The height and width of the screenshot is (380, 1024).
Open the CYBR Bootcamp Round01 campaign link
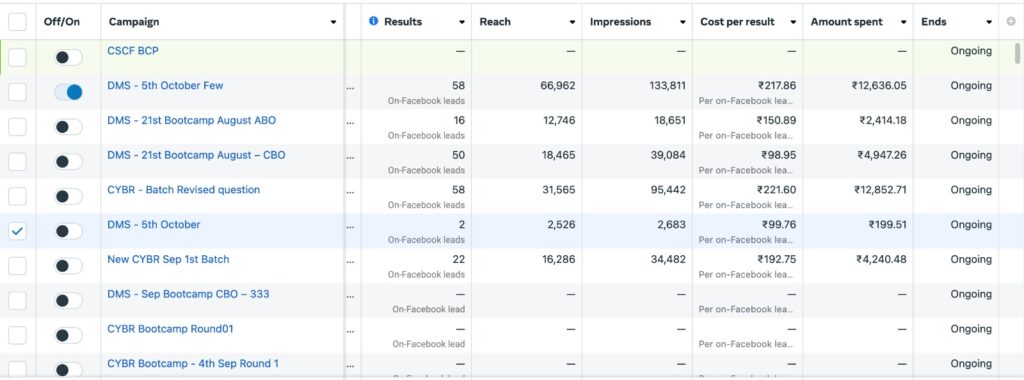(x=170, y=328)
